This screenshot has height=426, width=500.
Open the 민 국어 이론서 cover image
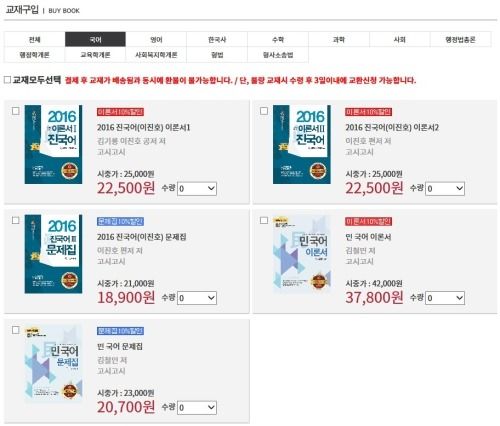tap(302, 254)
